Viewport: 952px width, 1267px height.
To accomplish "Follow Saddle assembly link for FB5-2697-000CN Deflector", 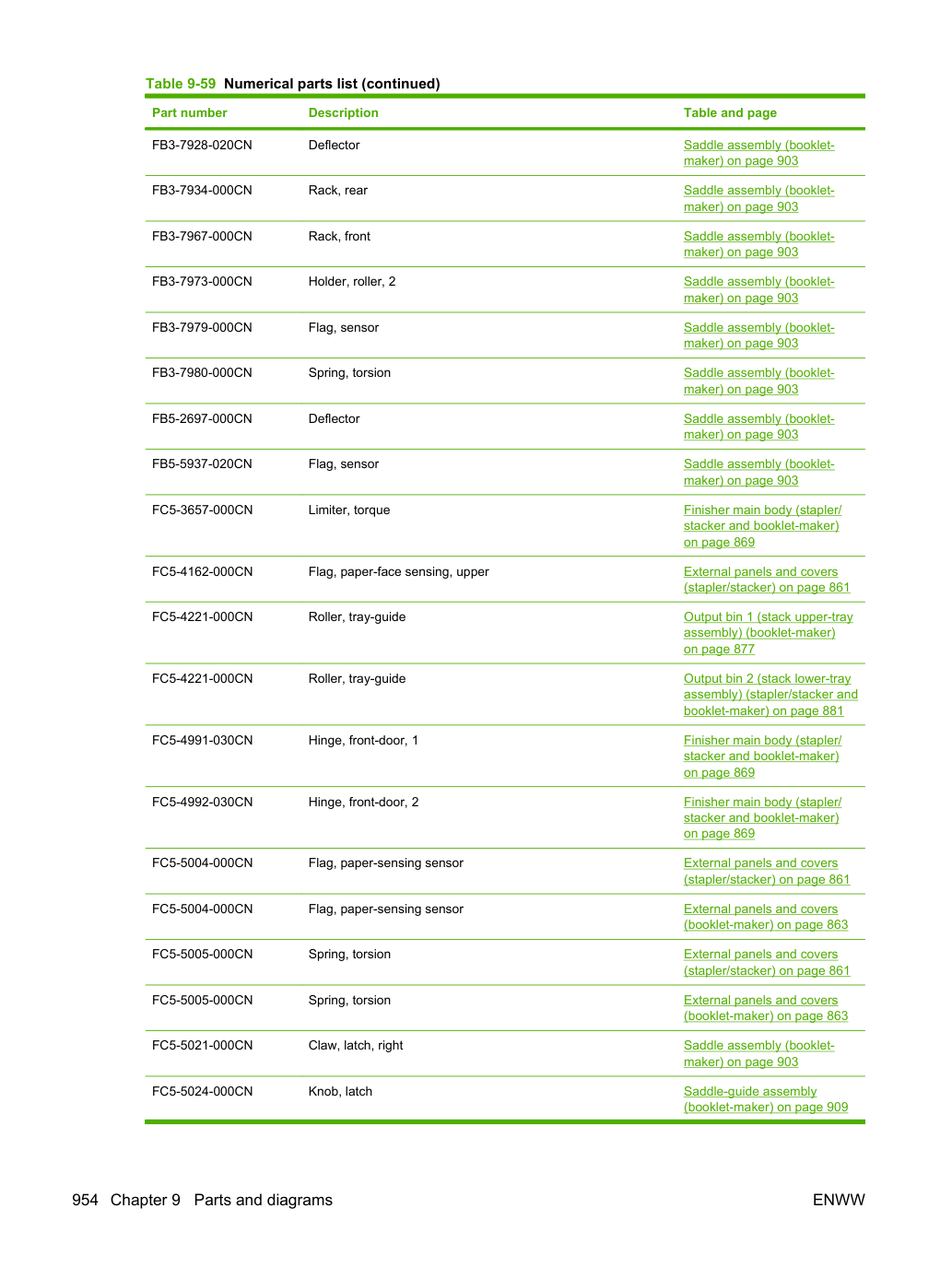I will click(x=758, y=427).
